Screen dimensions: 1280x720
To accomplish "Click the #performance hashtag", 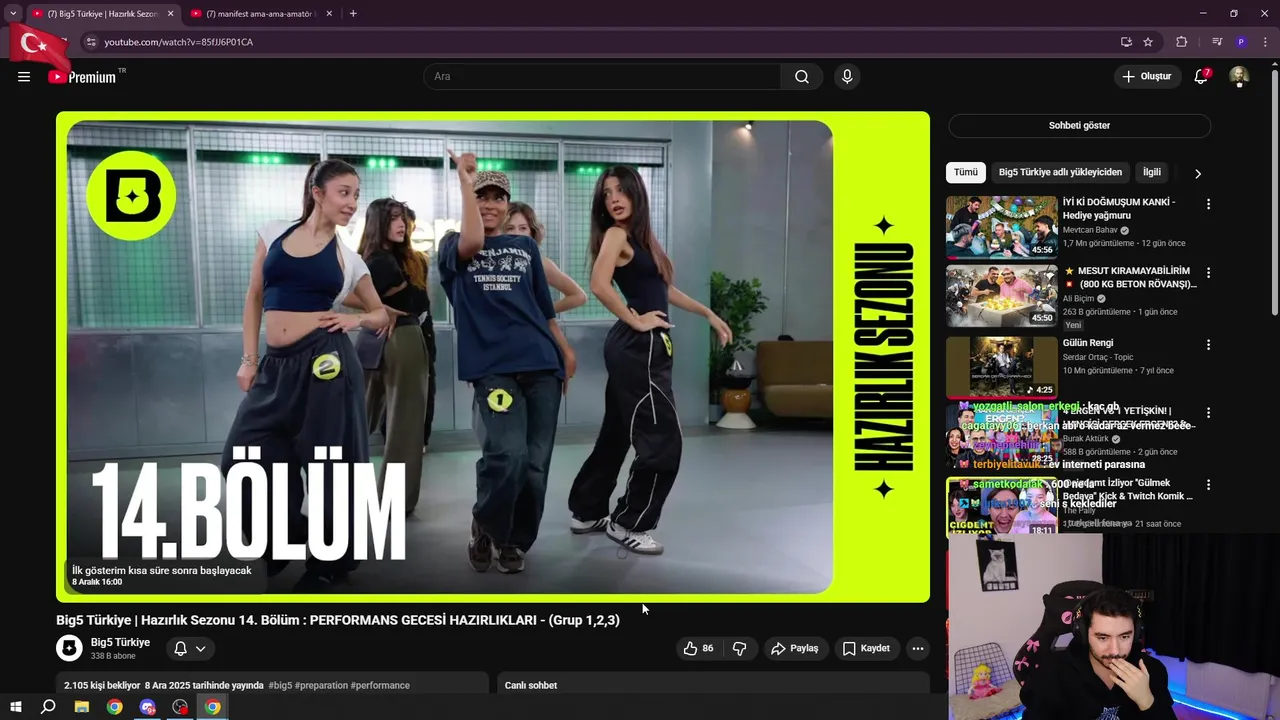I will (380, 686).
